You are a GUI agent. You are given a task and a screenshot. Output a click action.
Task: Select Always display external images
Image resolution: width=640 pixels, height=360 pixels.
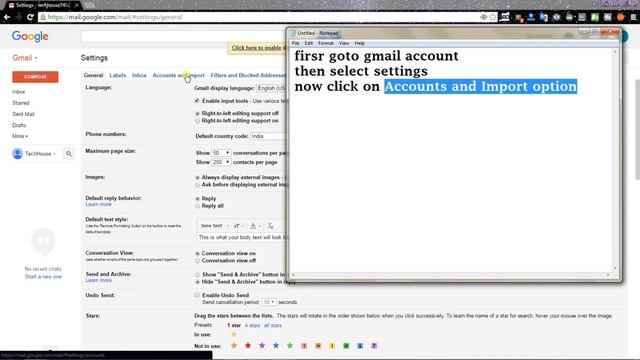198,178
